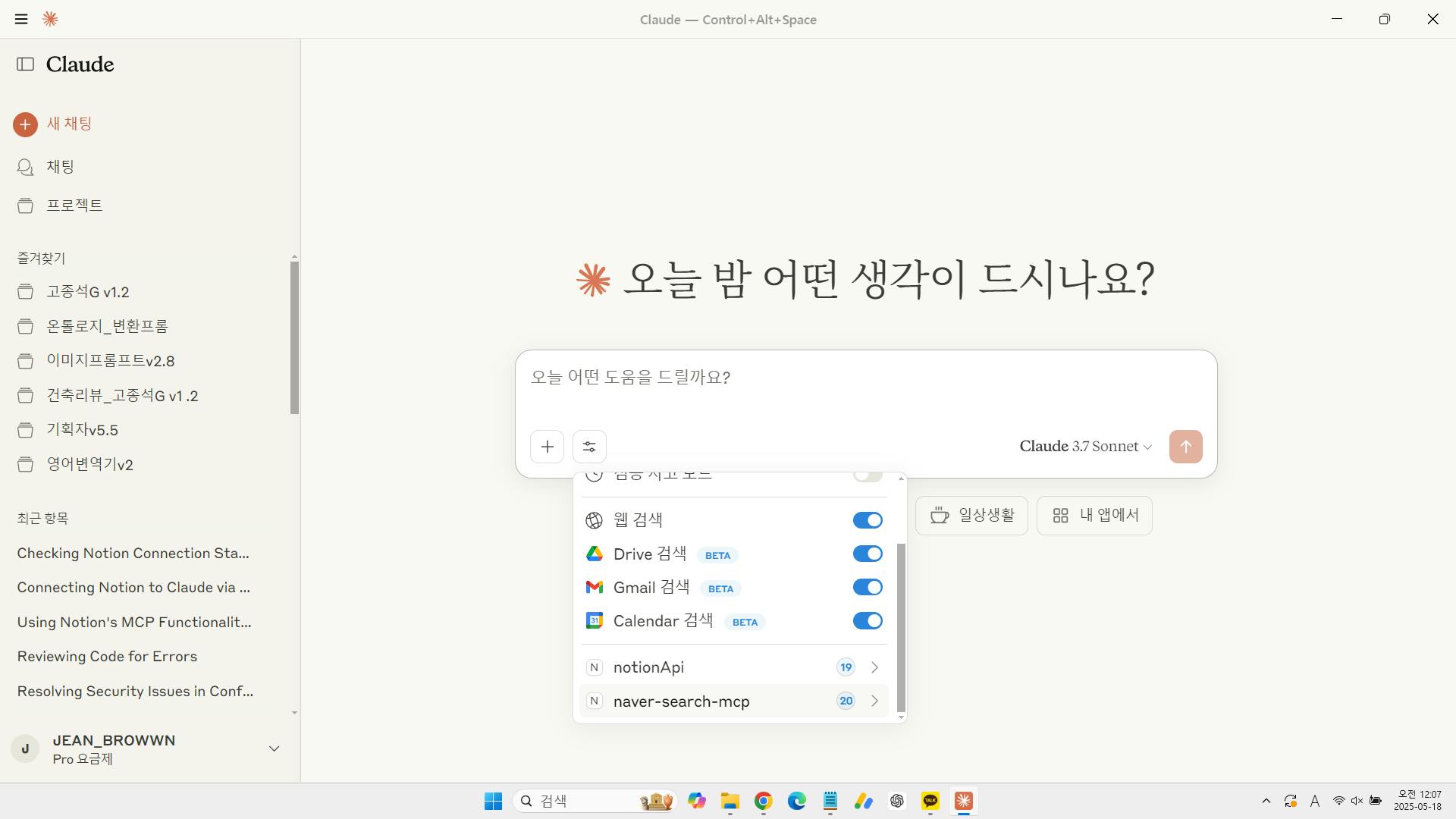
Task: Click the 일상생활 suggestion button
Action: 971,516
